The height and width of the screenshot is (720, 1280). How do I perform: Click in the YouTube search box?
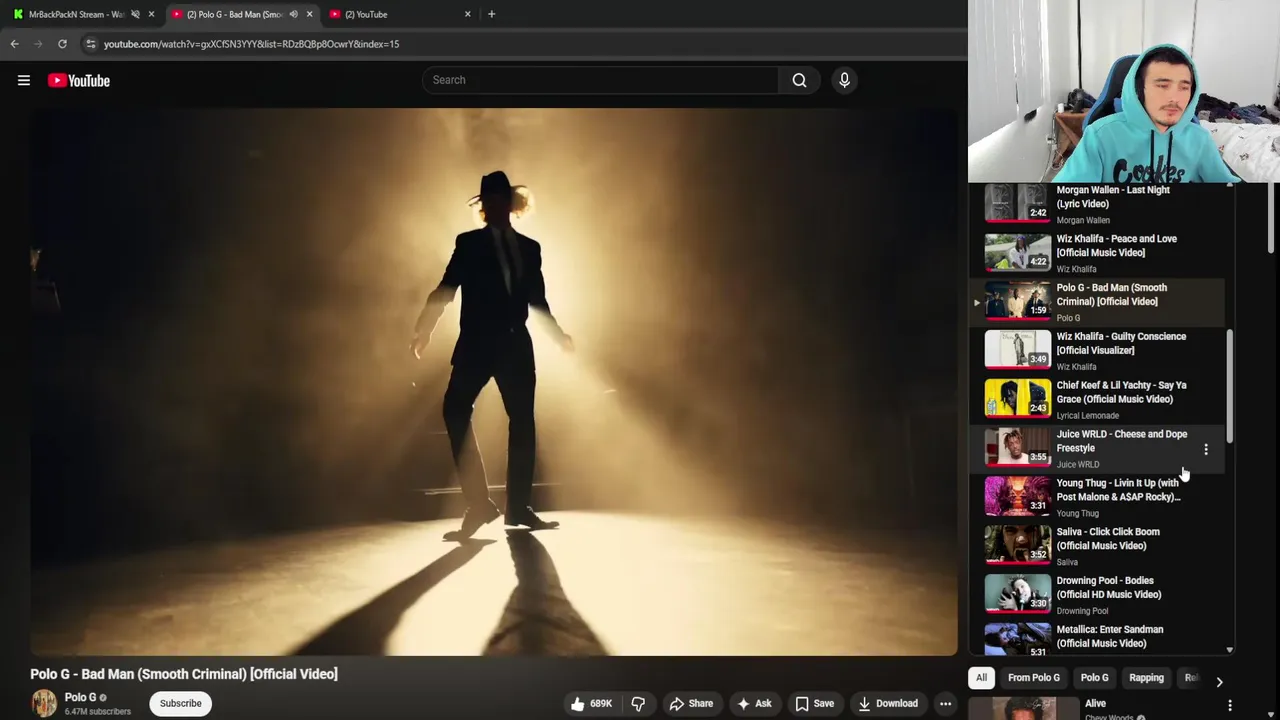pyautogui.click(x=600, y=80)
